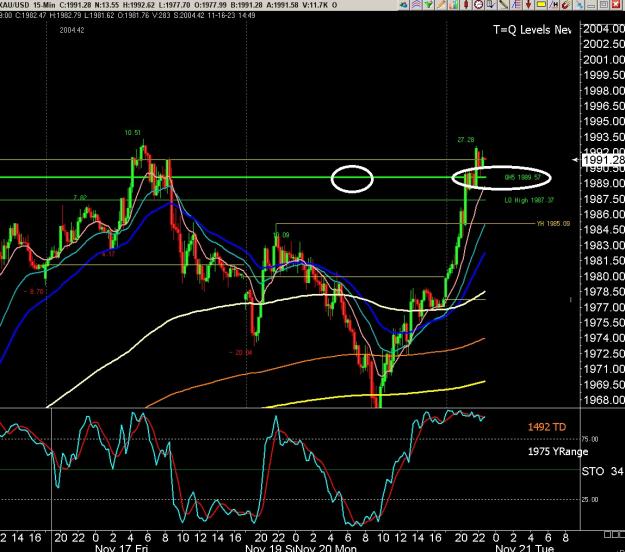The width and height of the screenshot is (625, 552).
Task: Click the 1968.00 price axis label
Action: tap(603, 400)
